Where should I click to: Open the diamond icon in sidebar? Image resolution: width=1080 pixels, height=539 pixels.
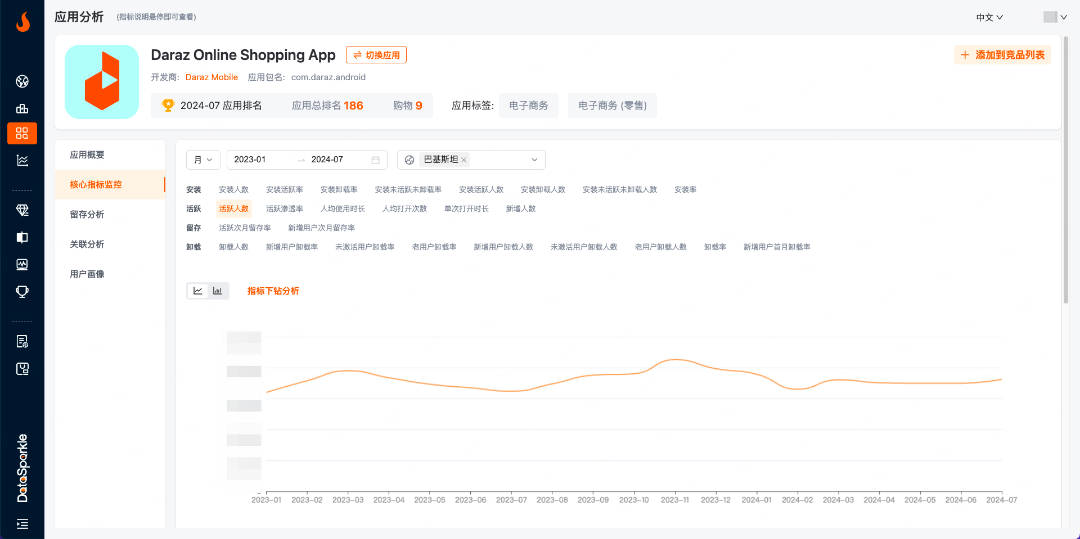click(22, 211)
